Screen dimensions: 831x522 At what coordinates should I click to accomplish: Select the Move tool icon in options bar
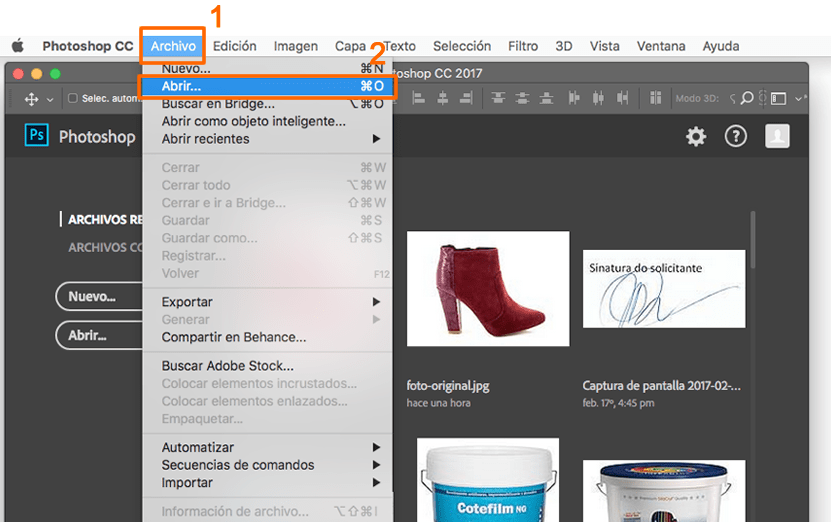[x=31, y=99]
